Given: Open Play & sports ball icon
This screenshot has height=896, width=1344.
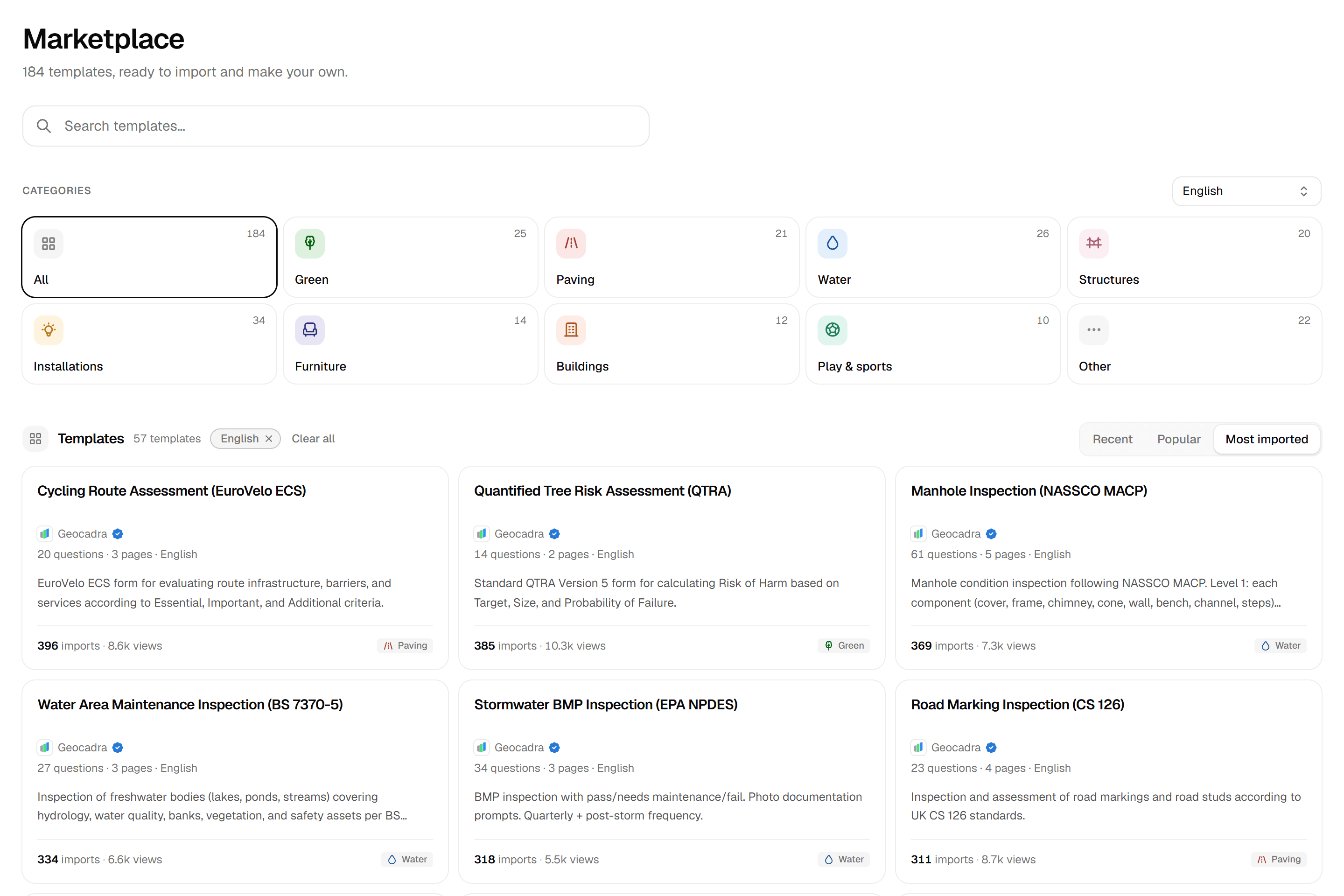Looking at the screenshot, I should [x=833, y=330].
